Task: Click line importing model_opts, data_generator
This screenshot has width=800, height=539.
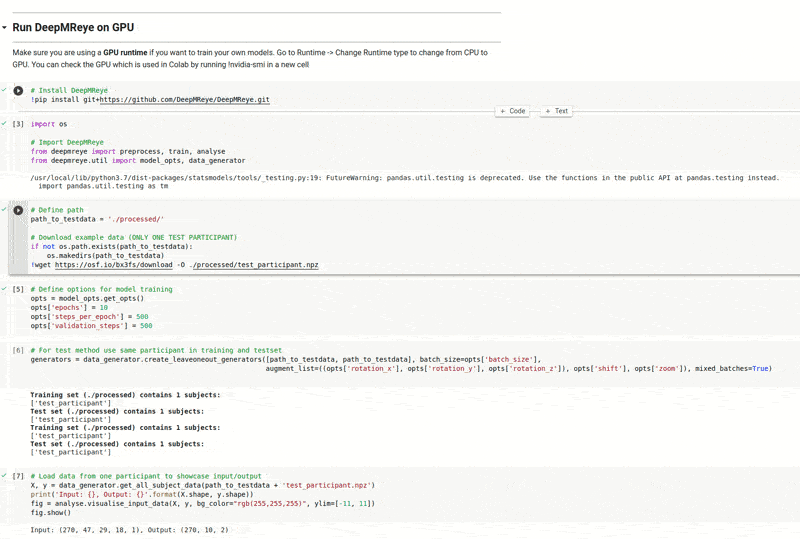Action: pyautogui.click(x=138, y=161)
